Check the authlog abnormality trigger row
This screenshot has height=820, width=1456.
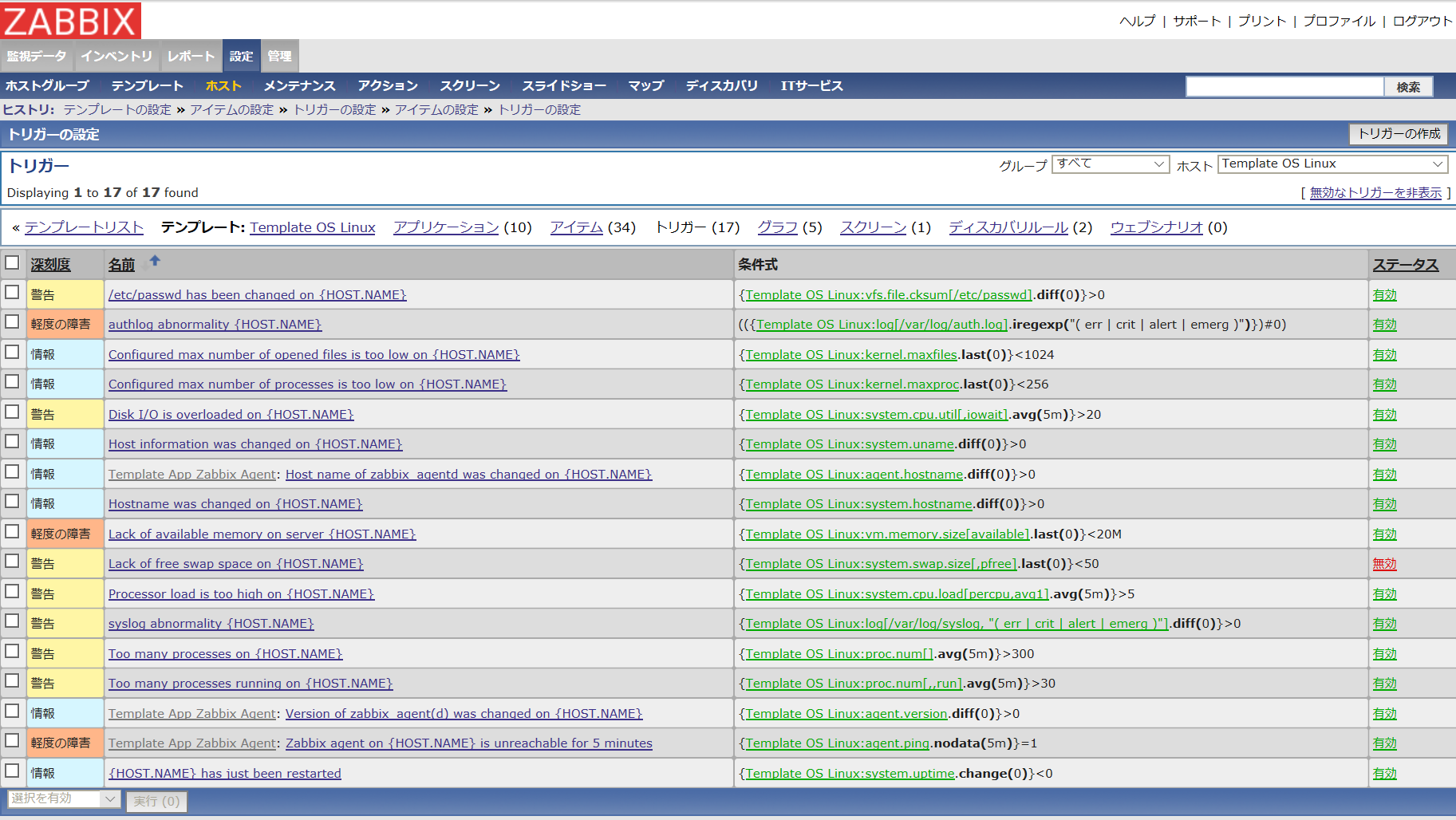[12, 321]
